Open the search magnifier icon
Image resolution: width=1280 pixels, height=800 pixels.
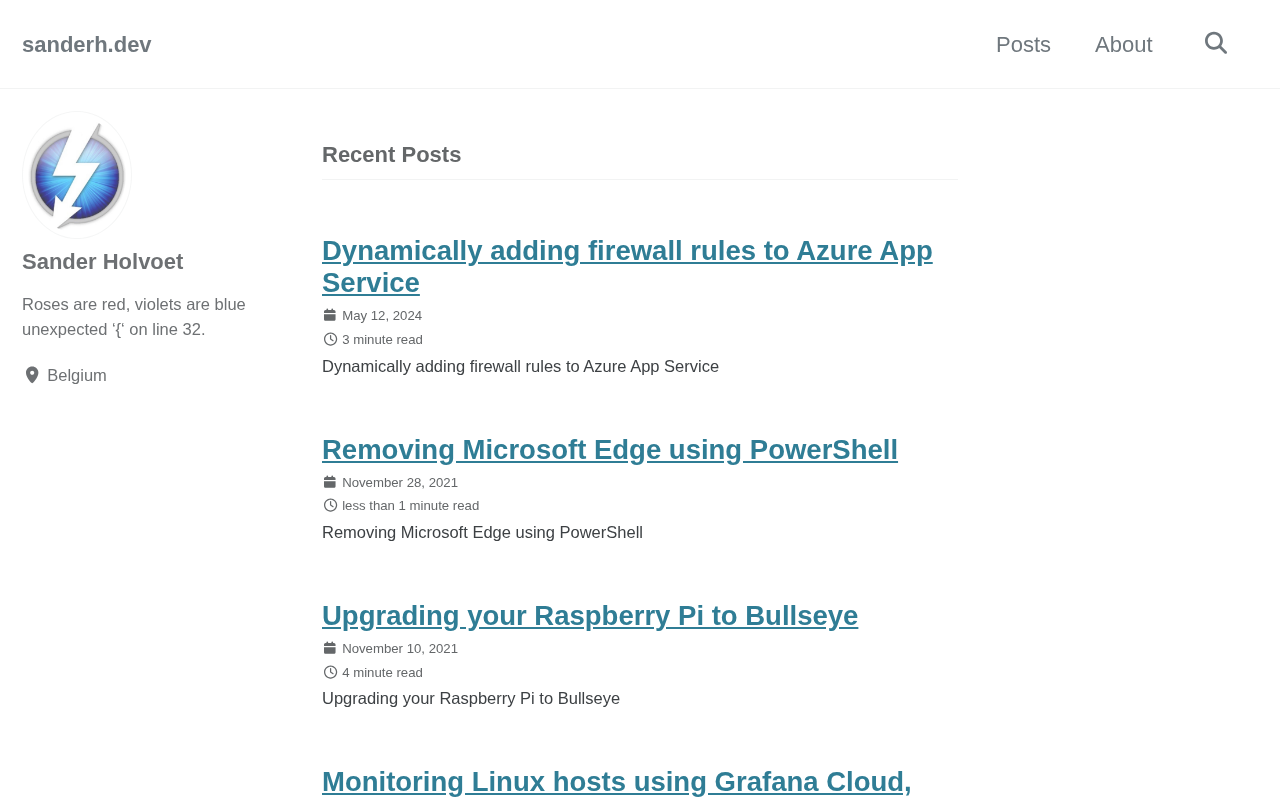(1215, 43)
